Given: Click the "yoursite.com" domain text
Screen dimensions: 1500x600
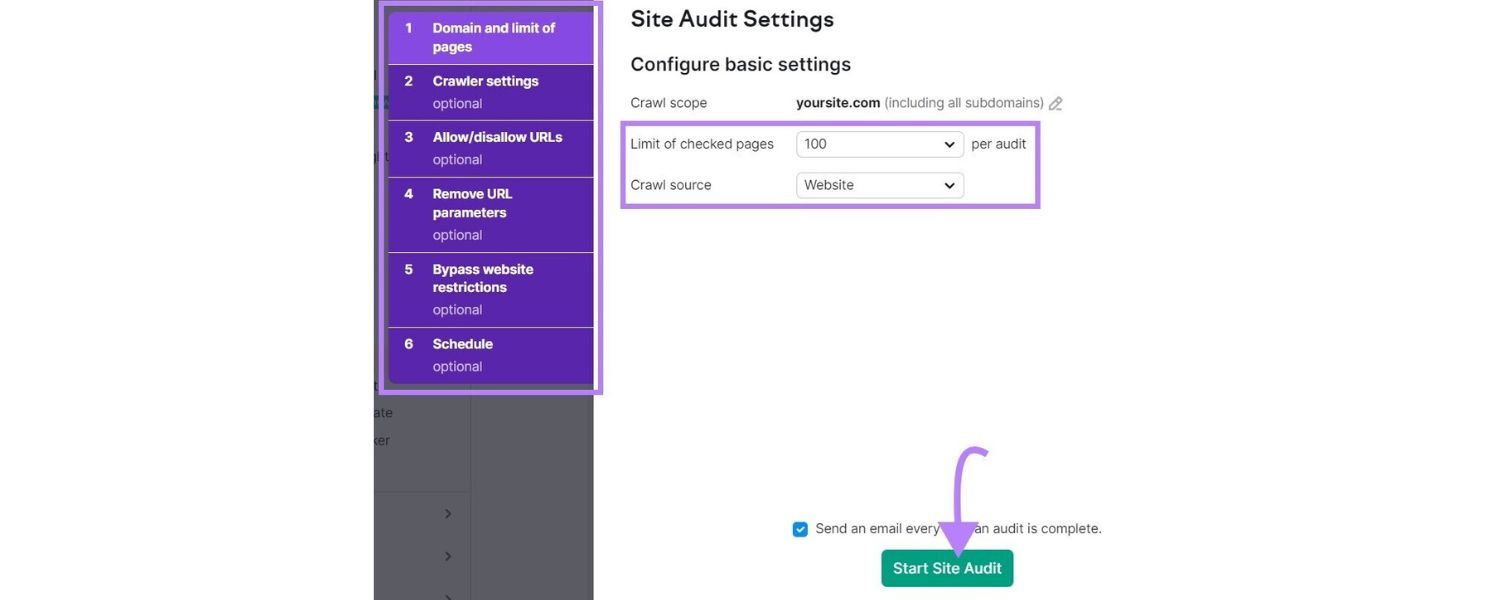Looking at the screenshot, I should click(x=837, y=102).
